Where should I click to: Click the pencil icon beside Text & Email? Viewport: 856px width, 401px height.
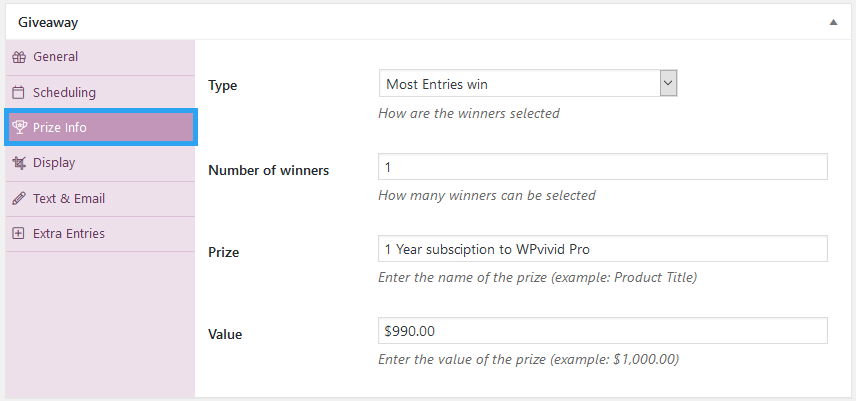[19, 198]
